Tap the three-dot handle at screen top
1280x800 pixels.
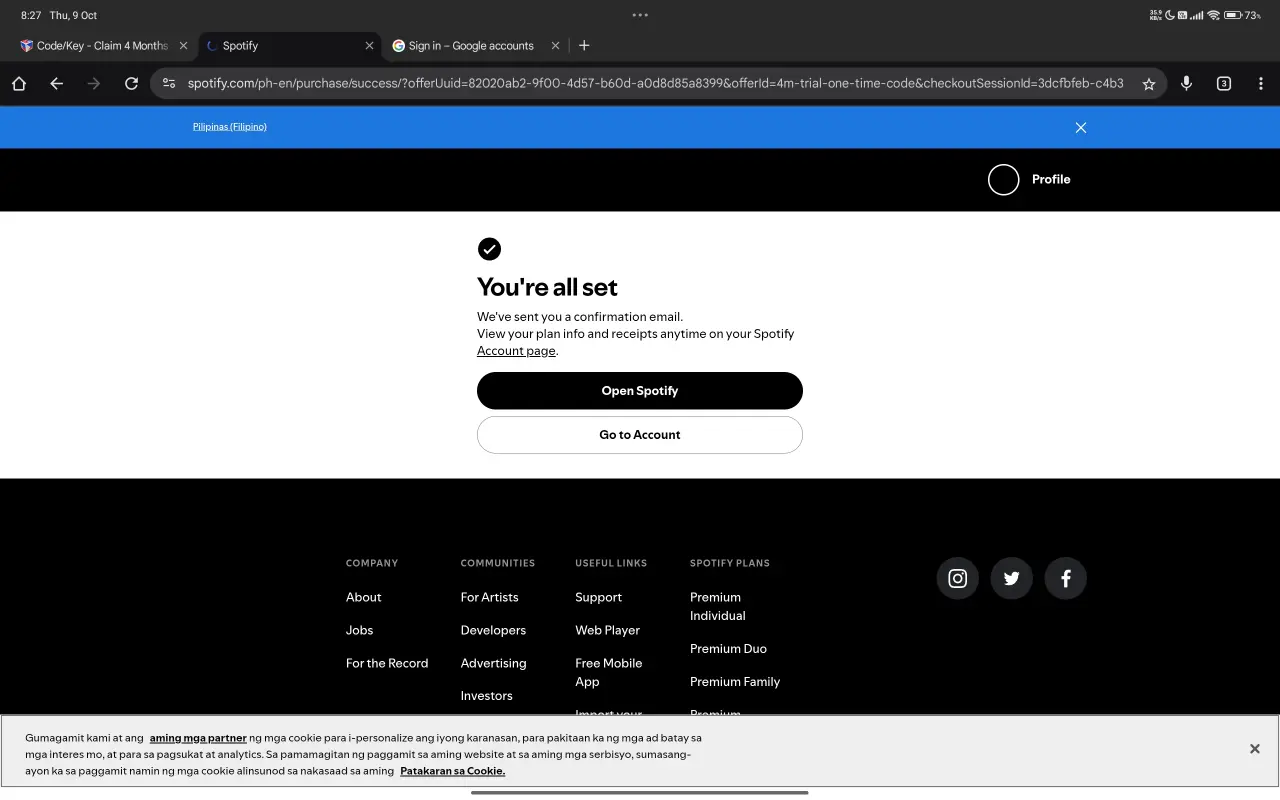[x=640, y=15]
